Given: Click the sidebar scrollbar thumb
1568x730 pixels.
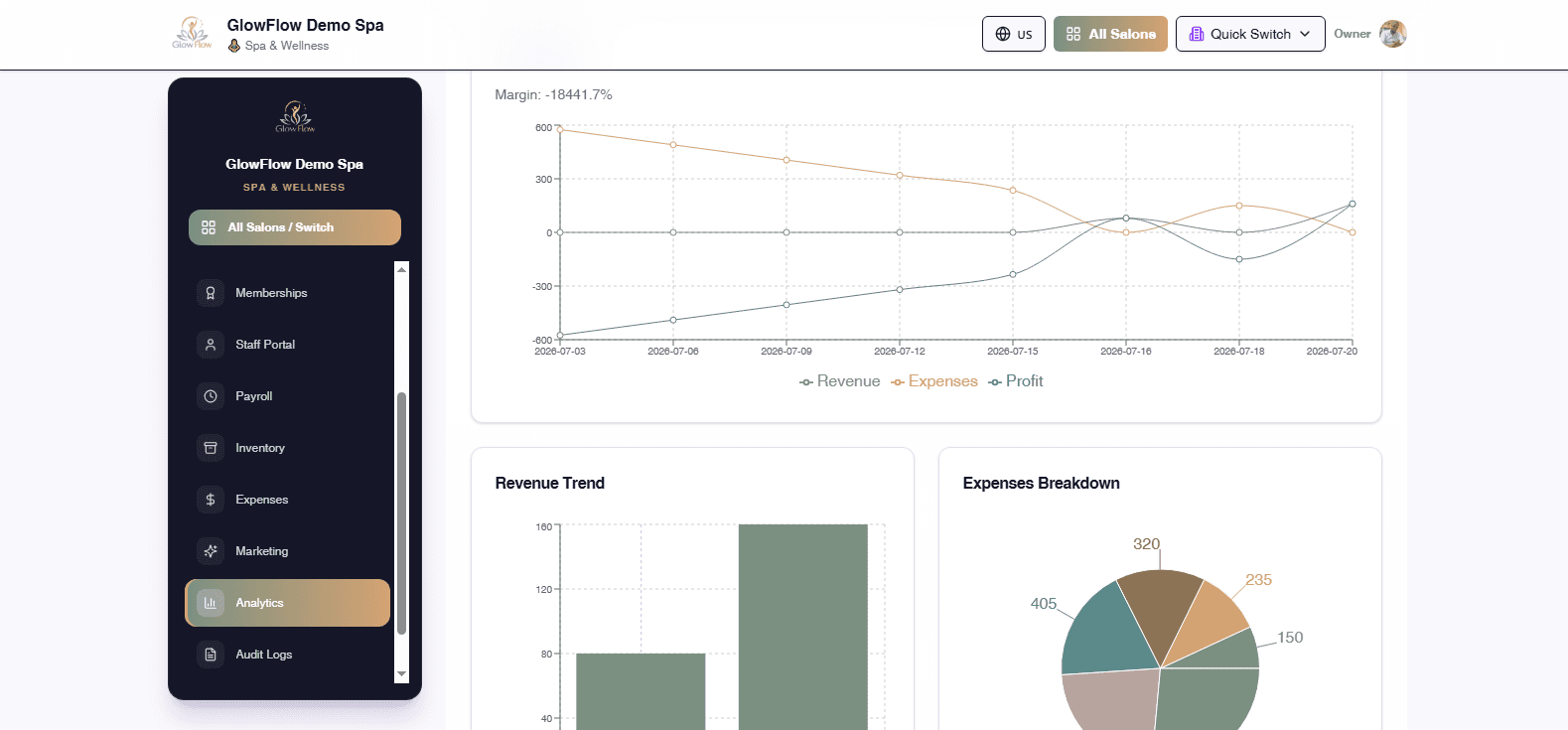Looking at the screenshot, I should [401, 513].
